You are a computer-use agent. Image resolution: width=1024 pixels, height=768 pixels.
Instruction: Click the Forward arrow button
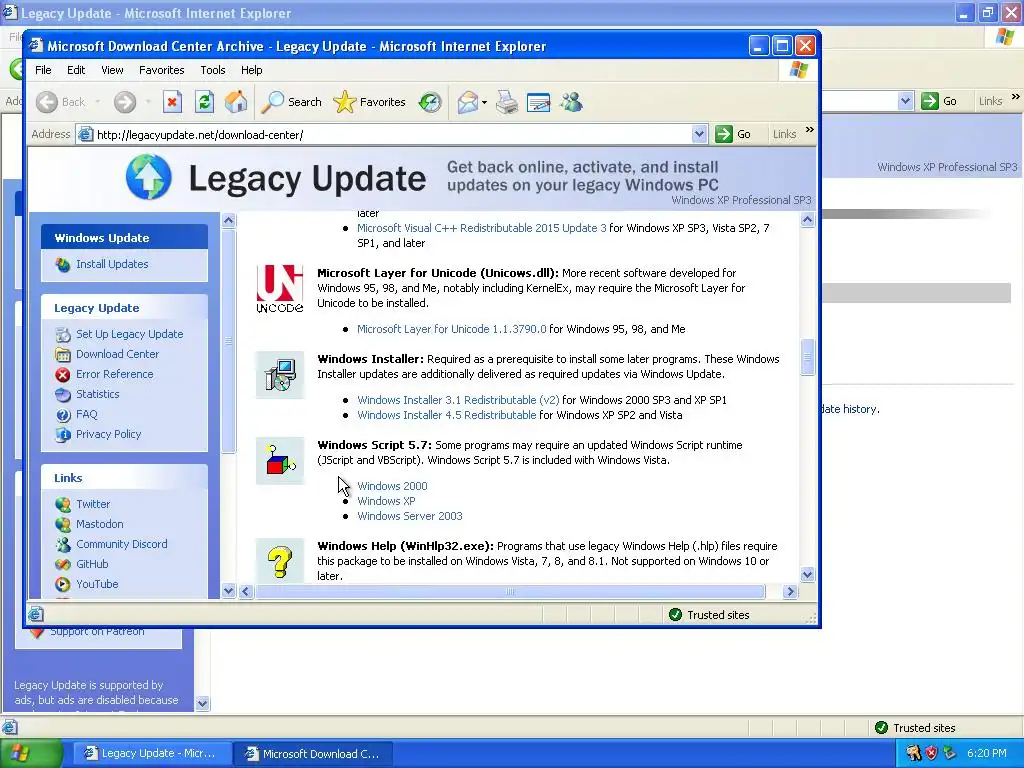pyautogui.click(x=125, y=102)
